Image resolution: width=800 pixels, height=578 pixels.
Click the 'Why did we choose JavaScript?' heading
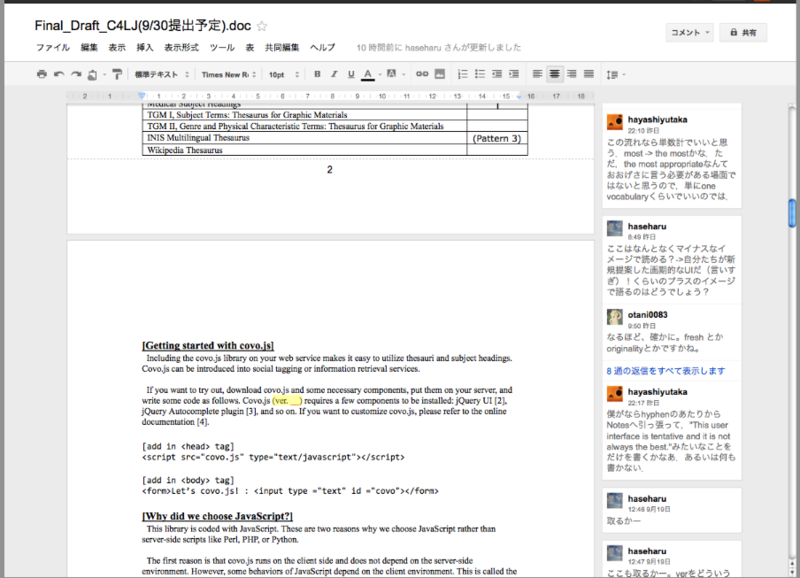(217, 516)
